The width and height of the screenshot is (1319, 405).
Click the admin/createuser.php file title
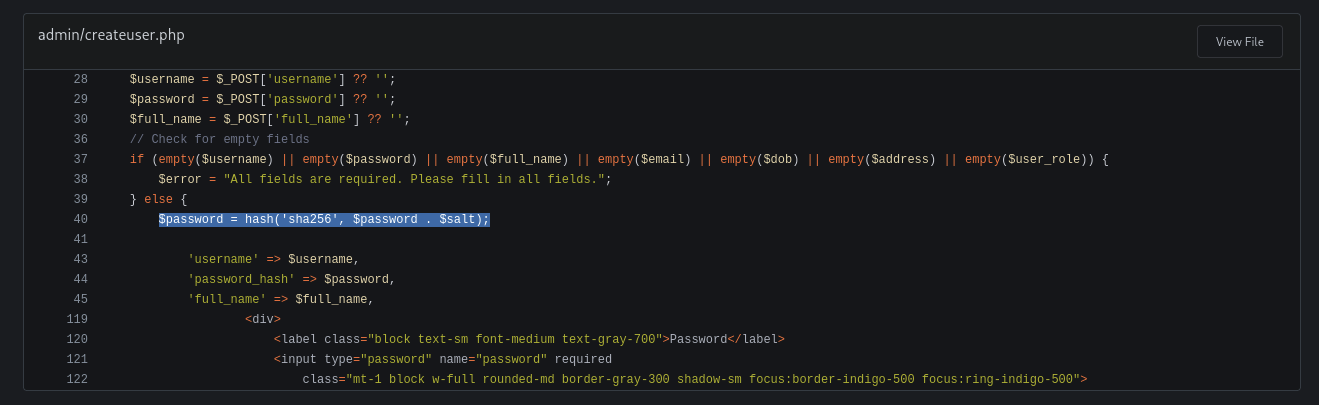111,35
